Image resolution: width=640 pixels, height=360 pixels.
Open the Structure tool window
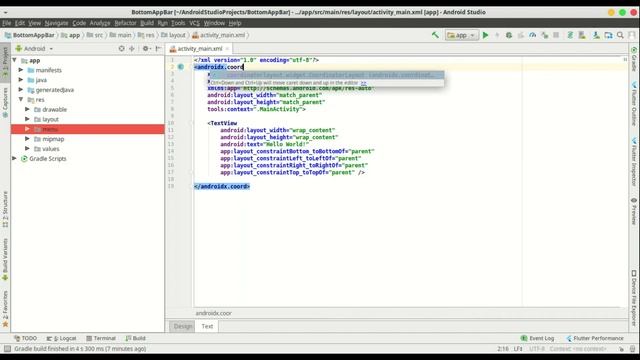tap(5, 209)
